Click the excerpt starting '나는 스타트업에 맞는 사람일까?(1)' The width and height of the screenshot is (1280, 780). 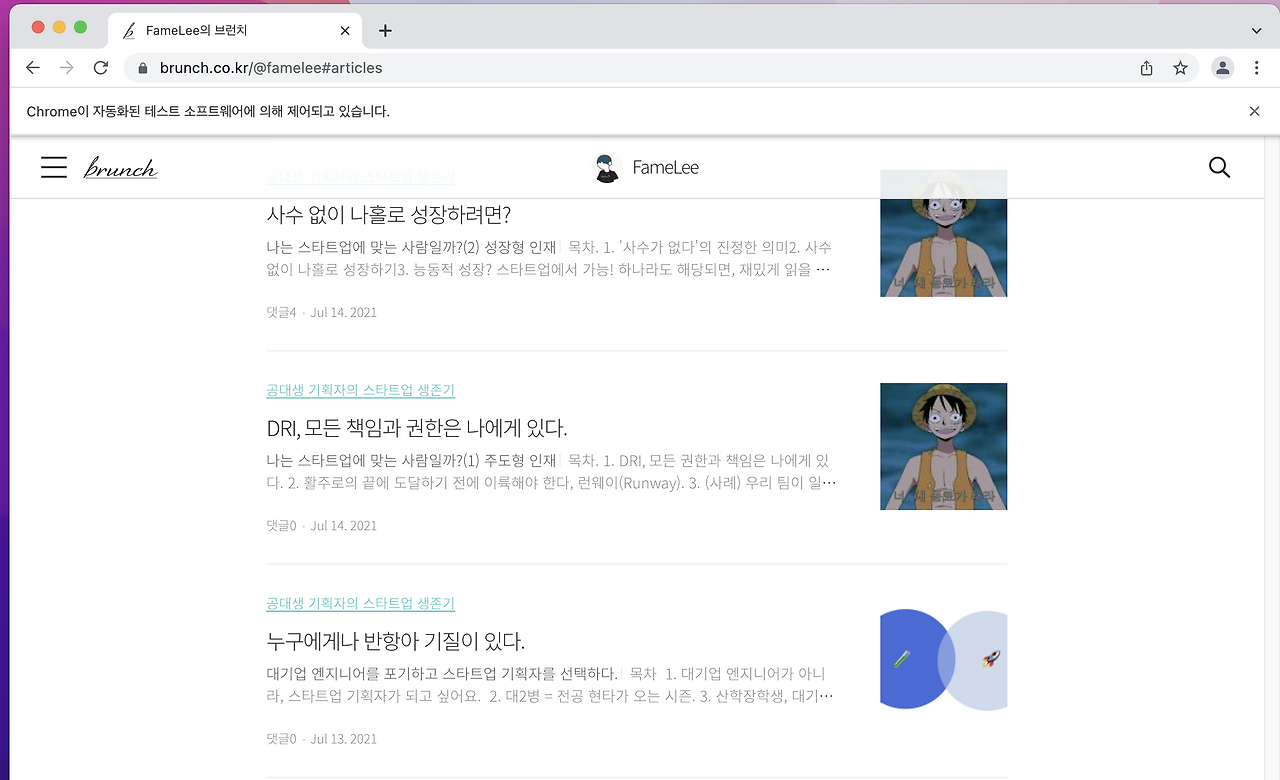point(552,471)
